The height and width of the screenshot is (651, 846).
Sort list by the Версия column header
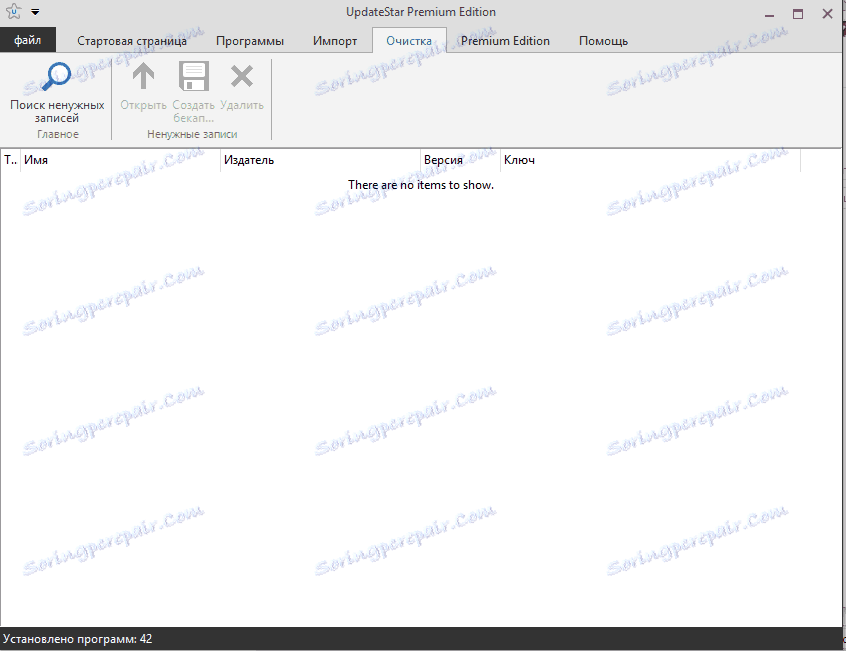[x=460, y=160]
